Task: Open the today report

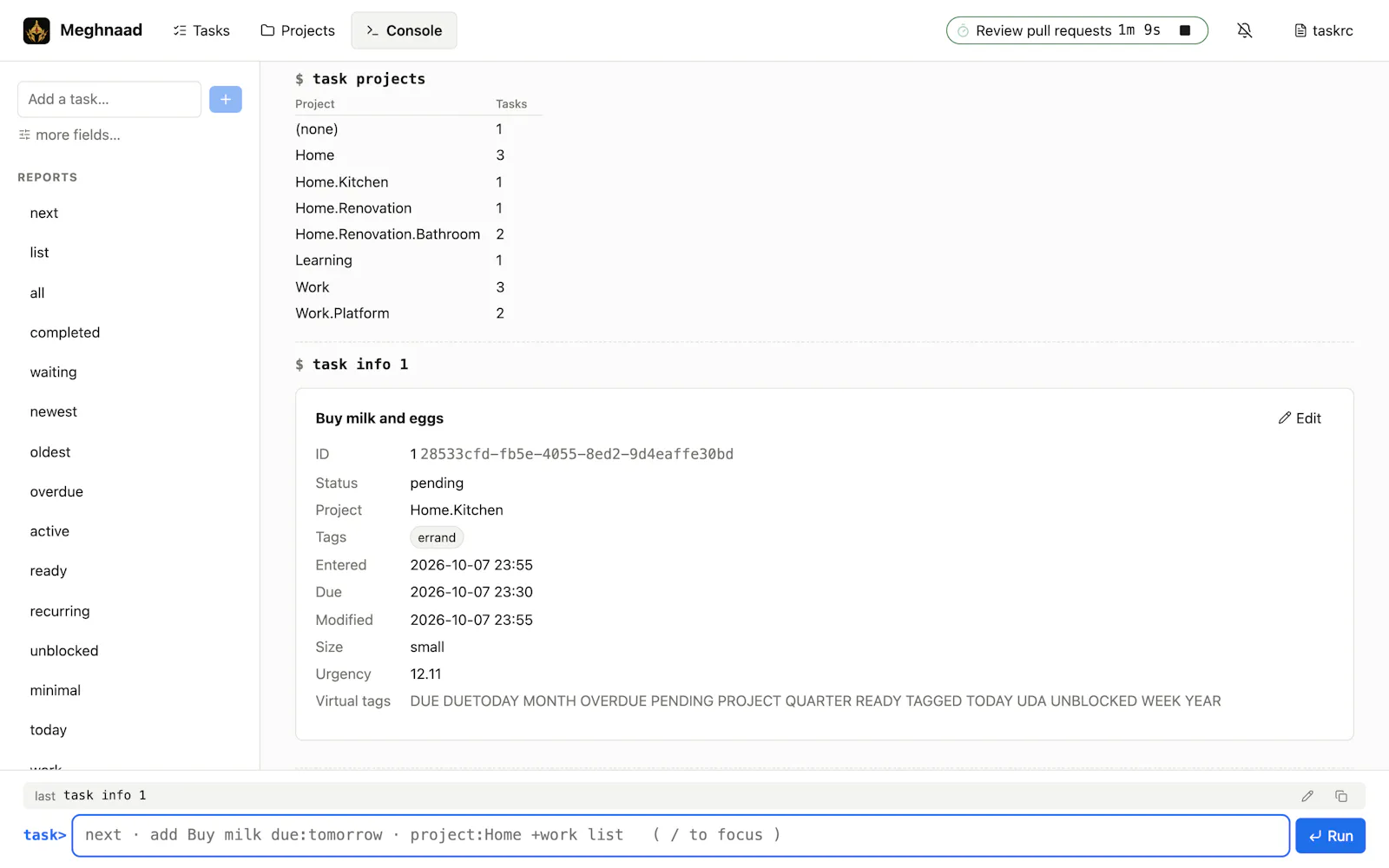Action: click(x=49, y=730)
